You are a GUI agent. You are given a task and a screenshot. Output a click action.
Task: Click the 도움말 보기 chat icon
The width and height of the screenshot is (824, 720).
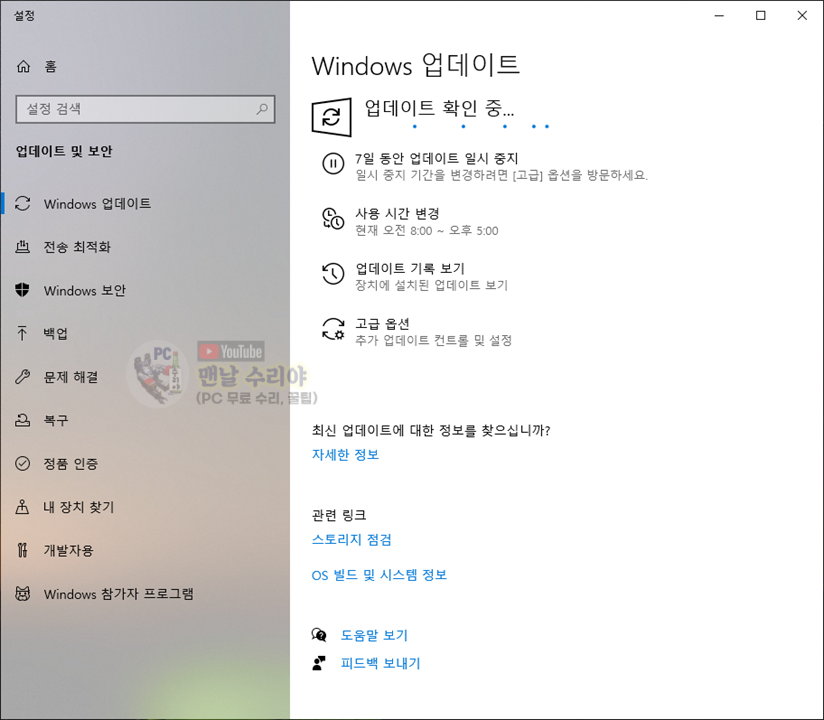point(319,635)
